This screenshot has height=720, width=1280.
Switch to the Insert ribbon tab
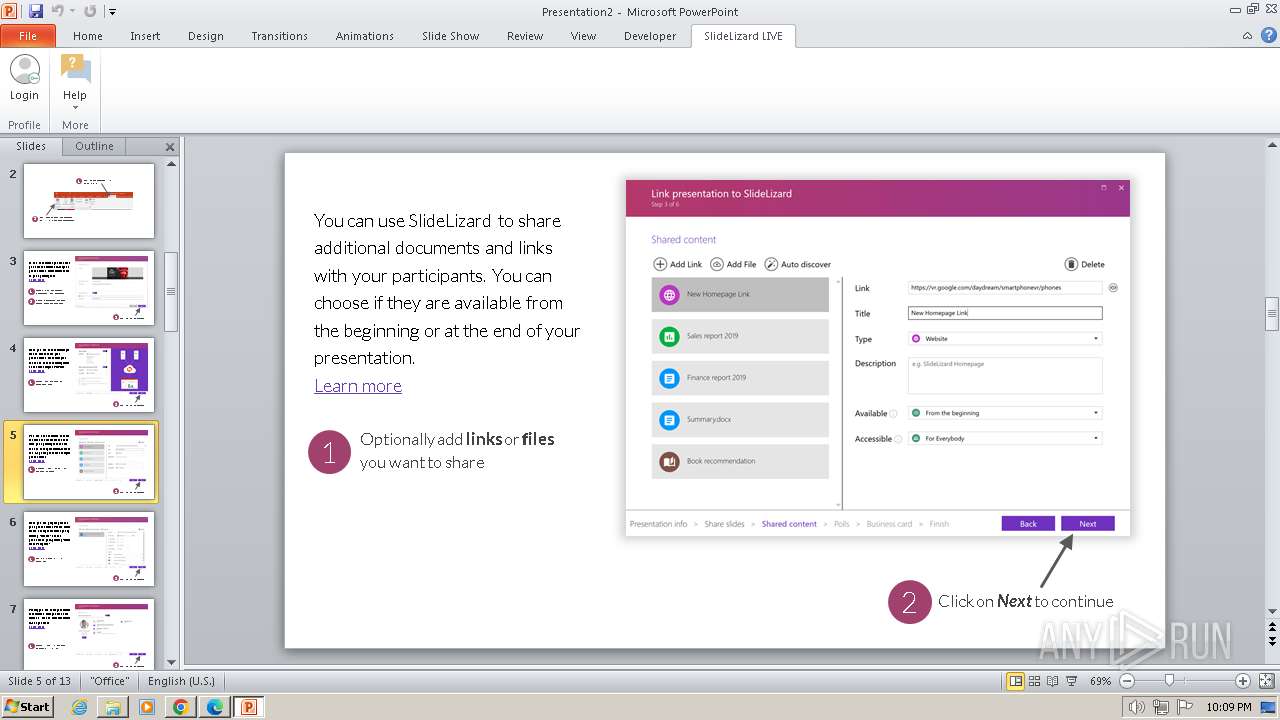(x=145, y=36)
